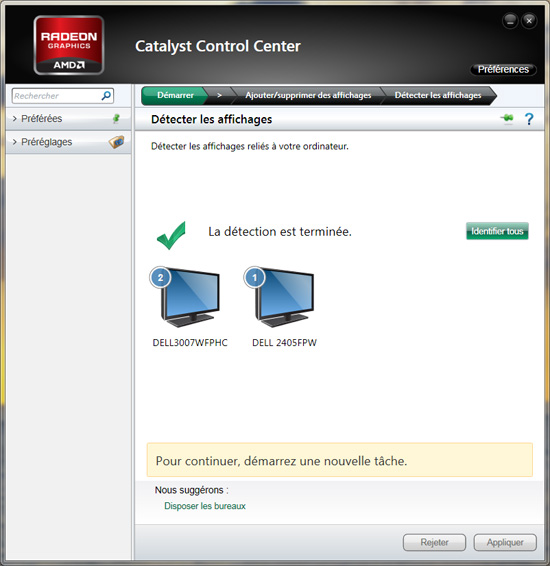
Task: Click the "Détecter les affichages" page heading
Action: pyautogui.click(x=211, y=119)
